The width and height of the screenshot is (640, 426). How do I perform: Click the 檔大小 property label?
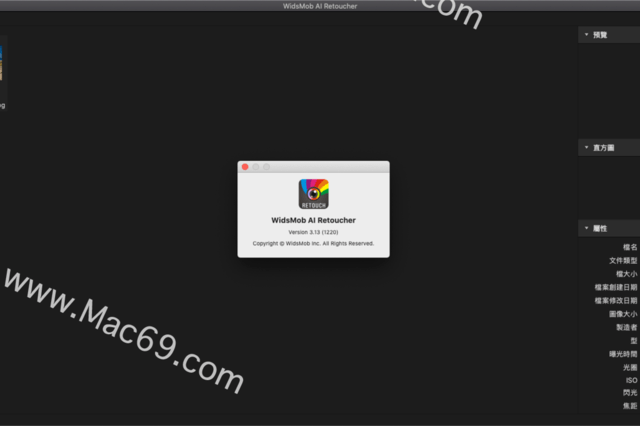click(627, 274)
